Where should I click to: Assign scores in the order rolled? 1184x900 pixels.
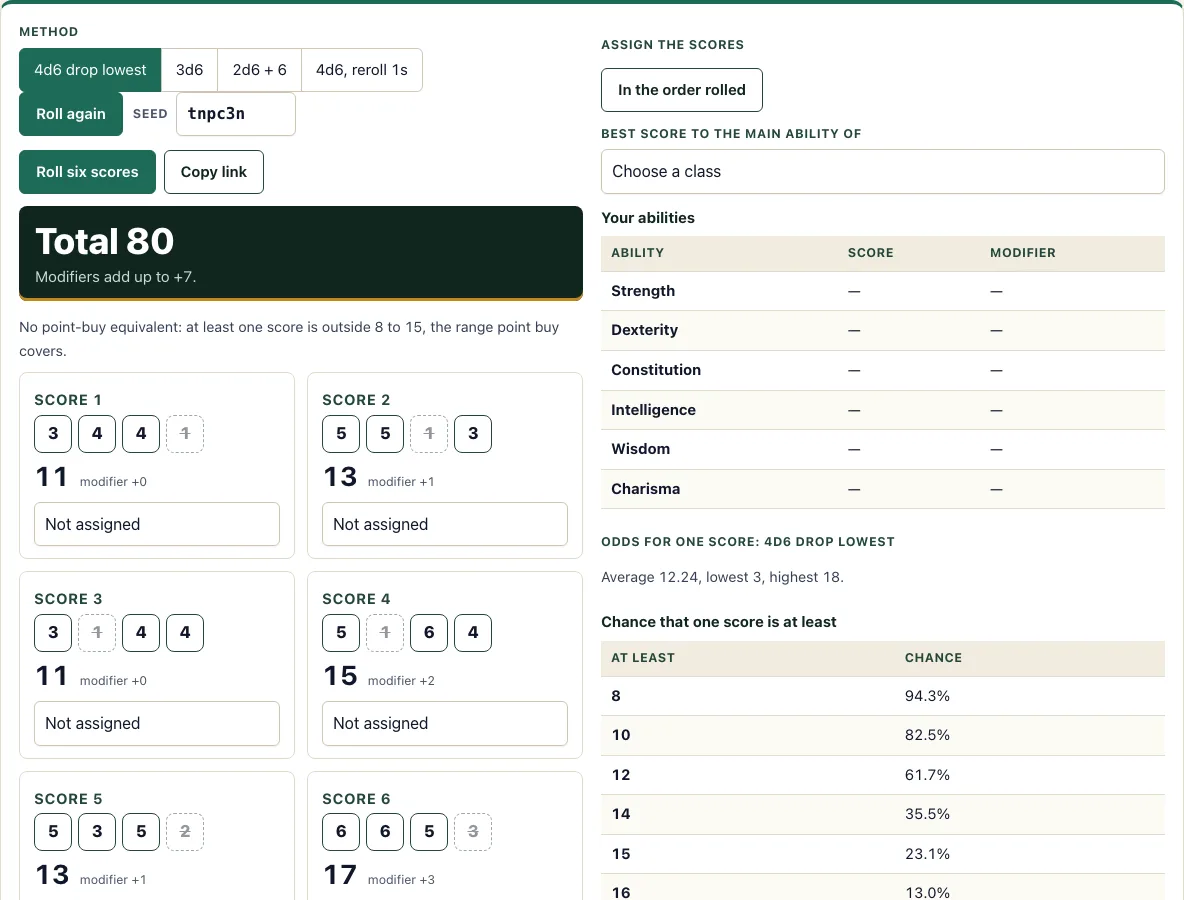point(682,90)
